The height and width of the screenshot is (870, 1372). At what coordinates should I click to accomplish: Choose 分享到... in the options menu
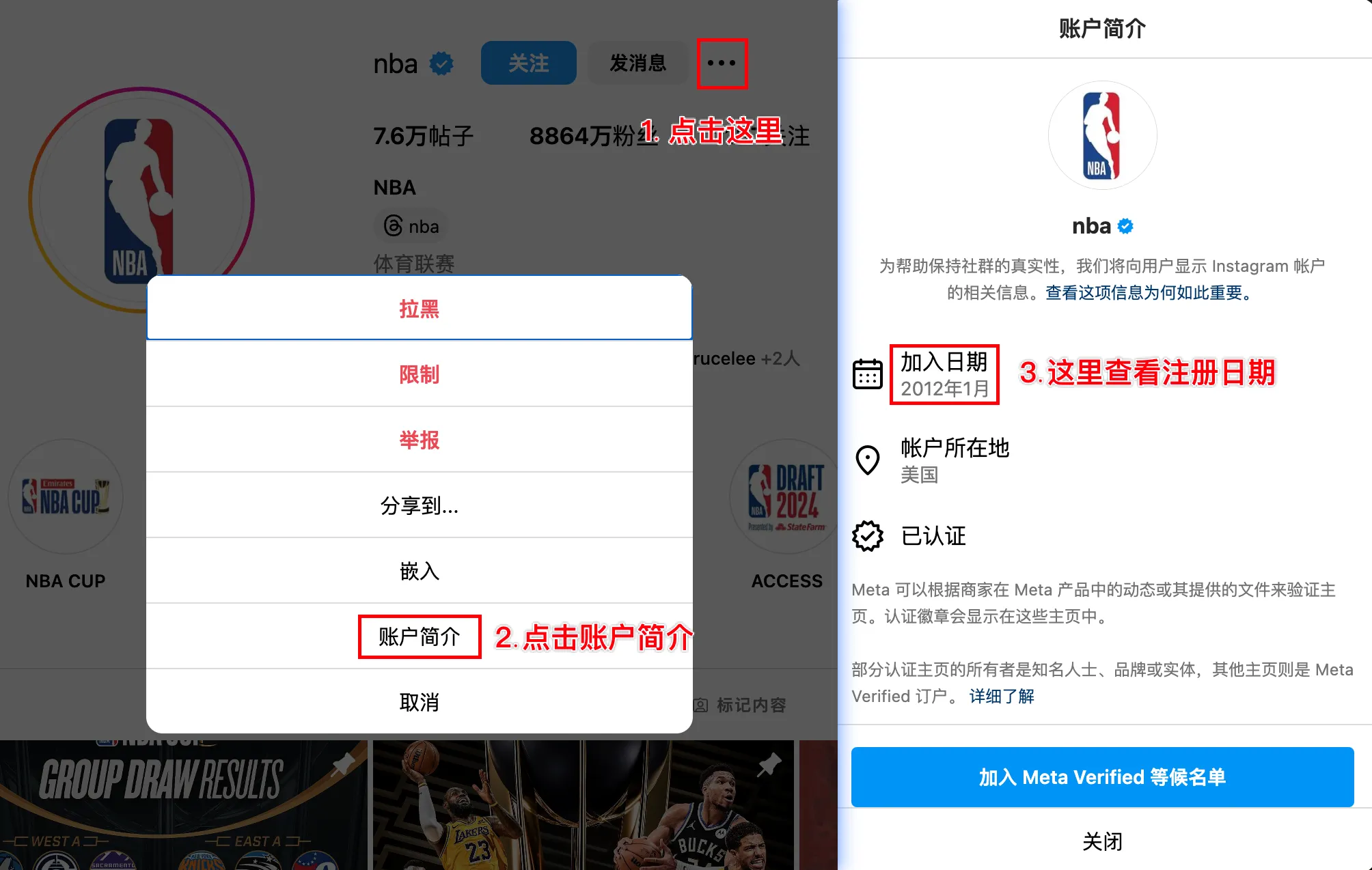[420, 505]
